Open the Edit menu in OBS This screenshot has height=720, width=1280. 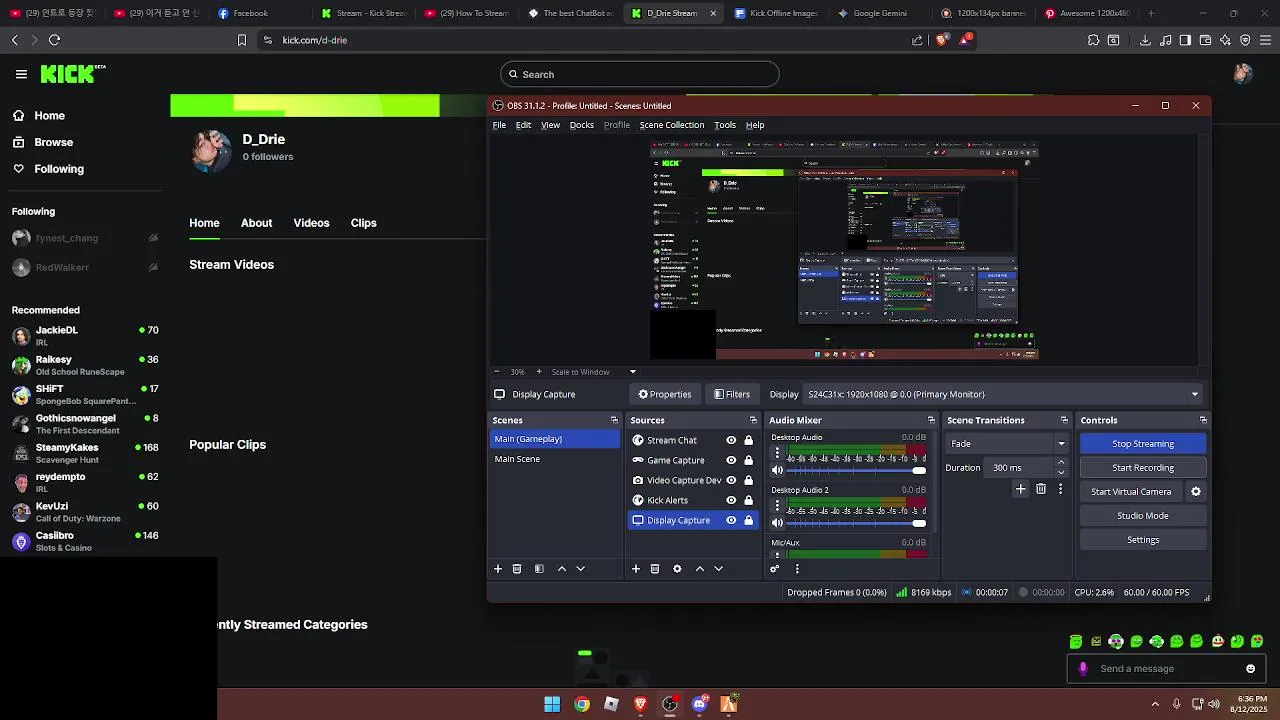tap(523, 125)
